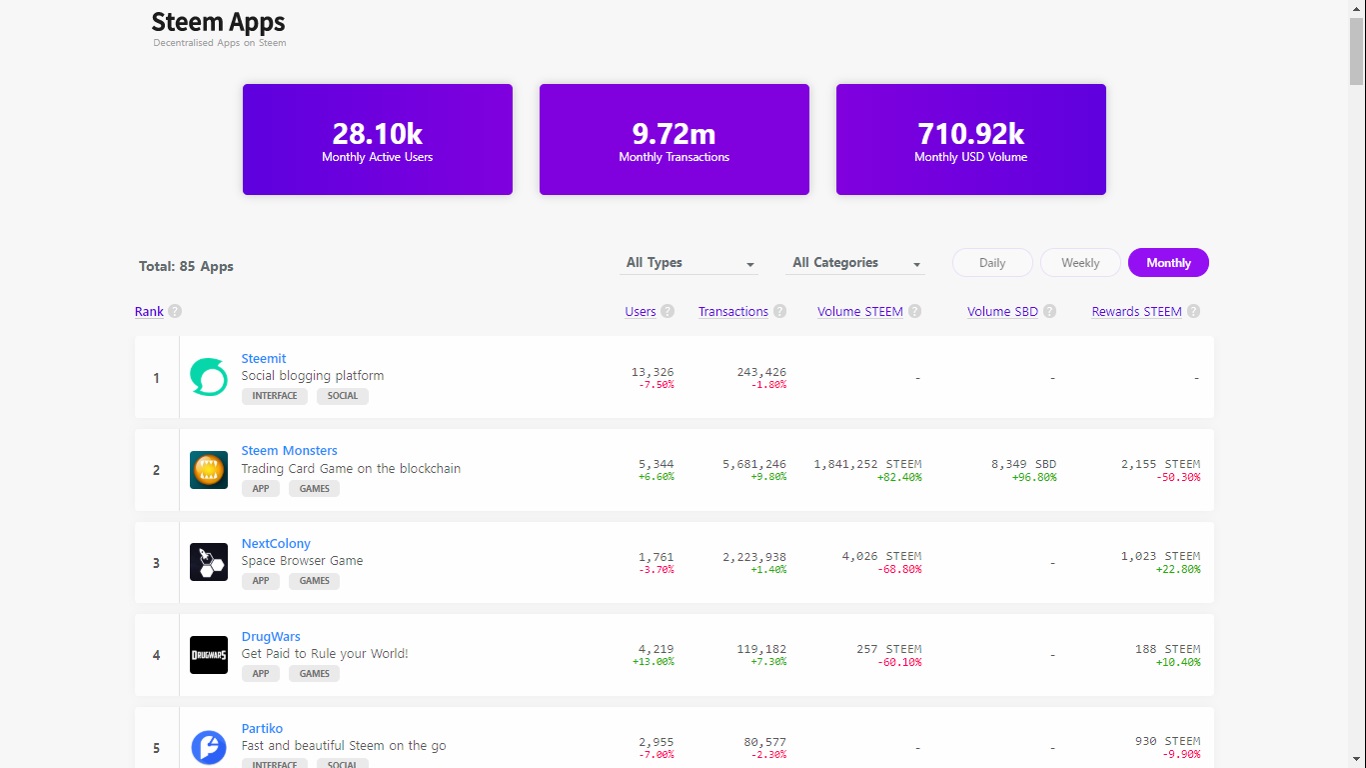The width and height of the screenshot is (1366, 768).
Task: Click 'Space Browser Game' description
Action: click(x=302, y=561)
